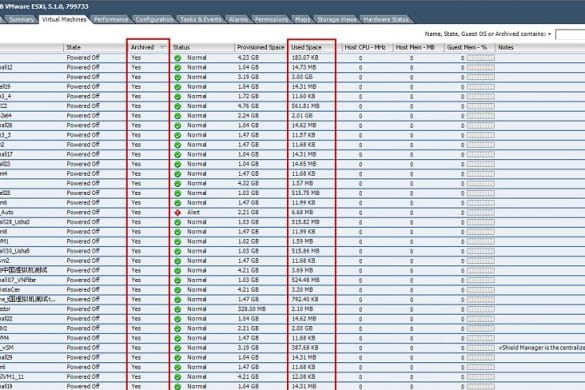This screenshot has width=585, height=390.
Task: Click the Guest Mem bar in the Alert row
Action: click(481, 213)
